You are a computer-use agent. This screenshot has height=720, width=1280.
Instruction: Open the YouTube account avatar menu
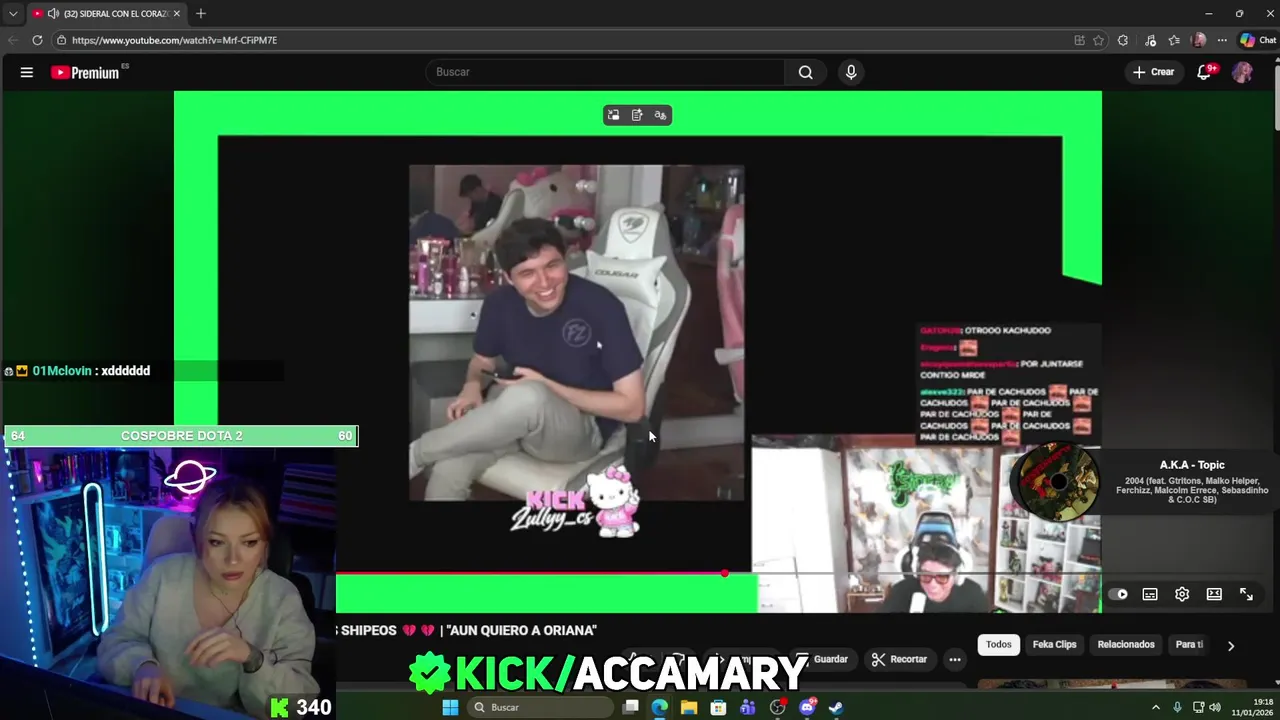click(x=1242, y=72)
